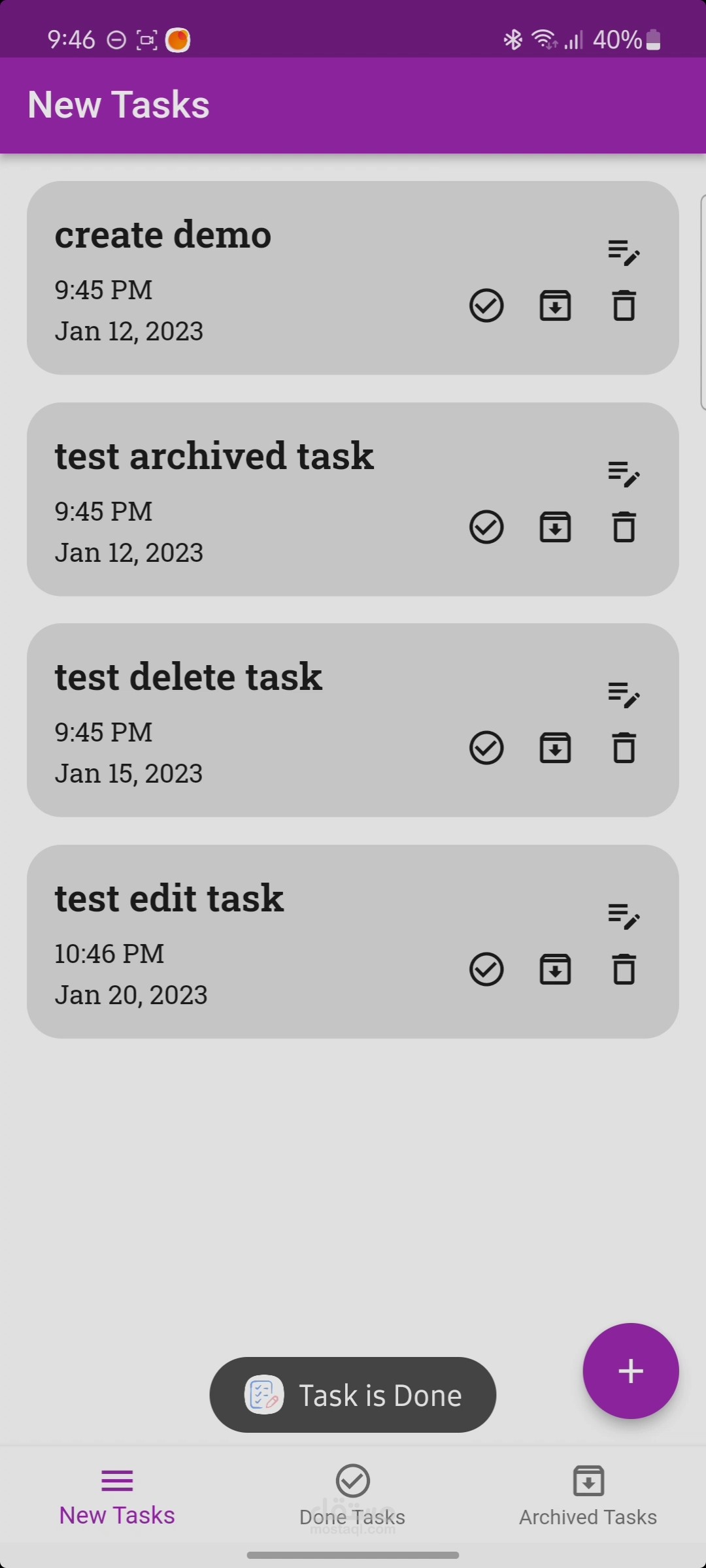The image size is (706, 1568).
Task: Open editor for 'test archived task'
Action: tap(623, 474)
